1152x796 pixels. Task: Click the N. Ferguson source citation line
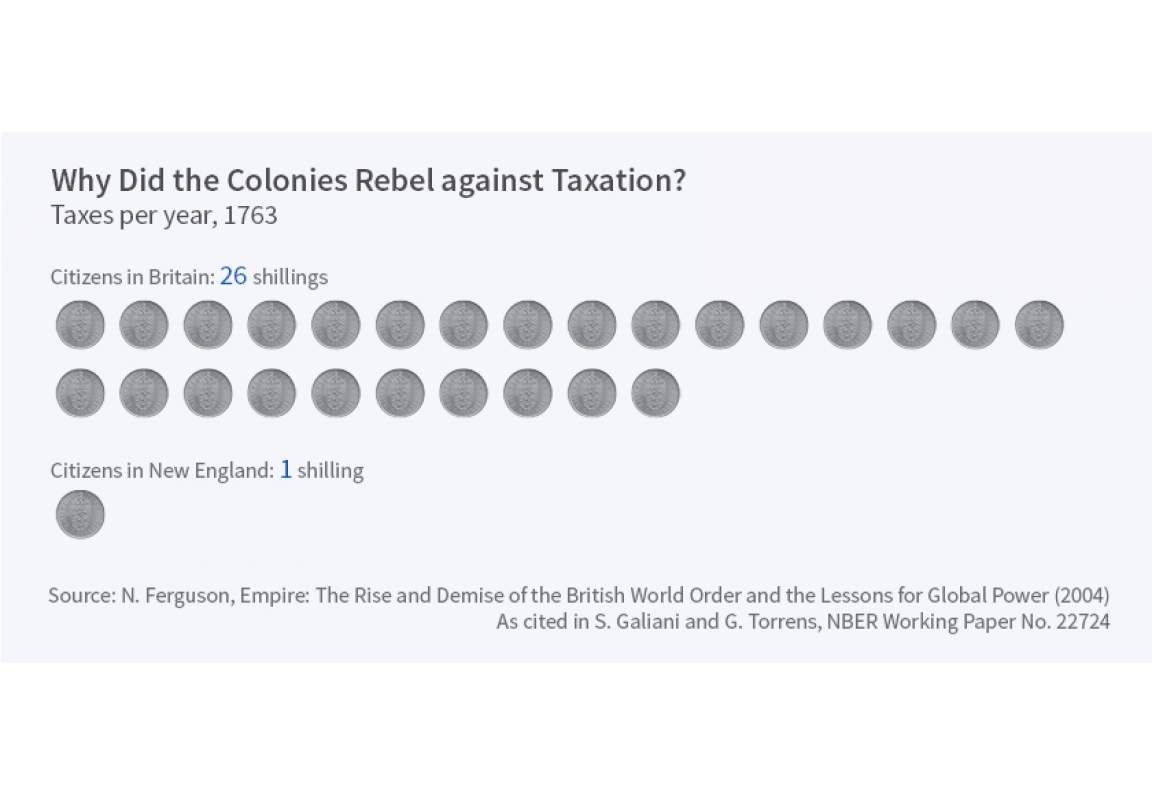click(x=578, y=595)
